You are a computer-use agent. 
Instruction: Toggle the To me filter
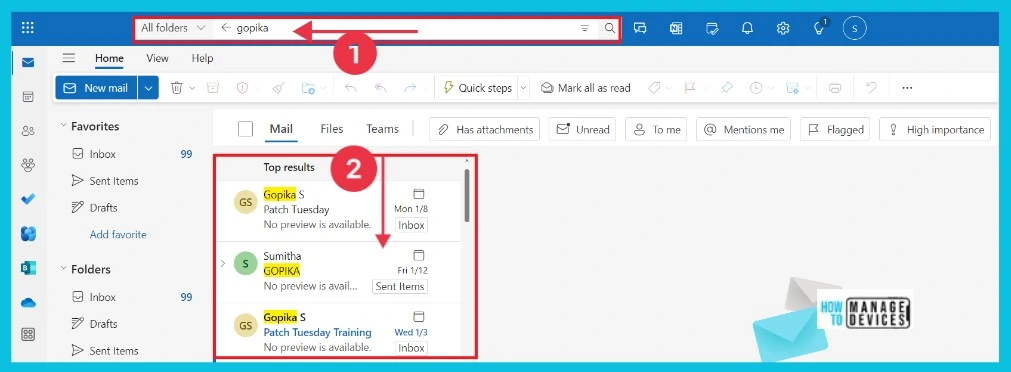(656, 129)
